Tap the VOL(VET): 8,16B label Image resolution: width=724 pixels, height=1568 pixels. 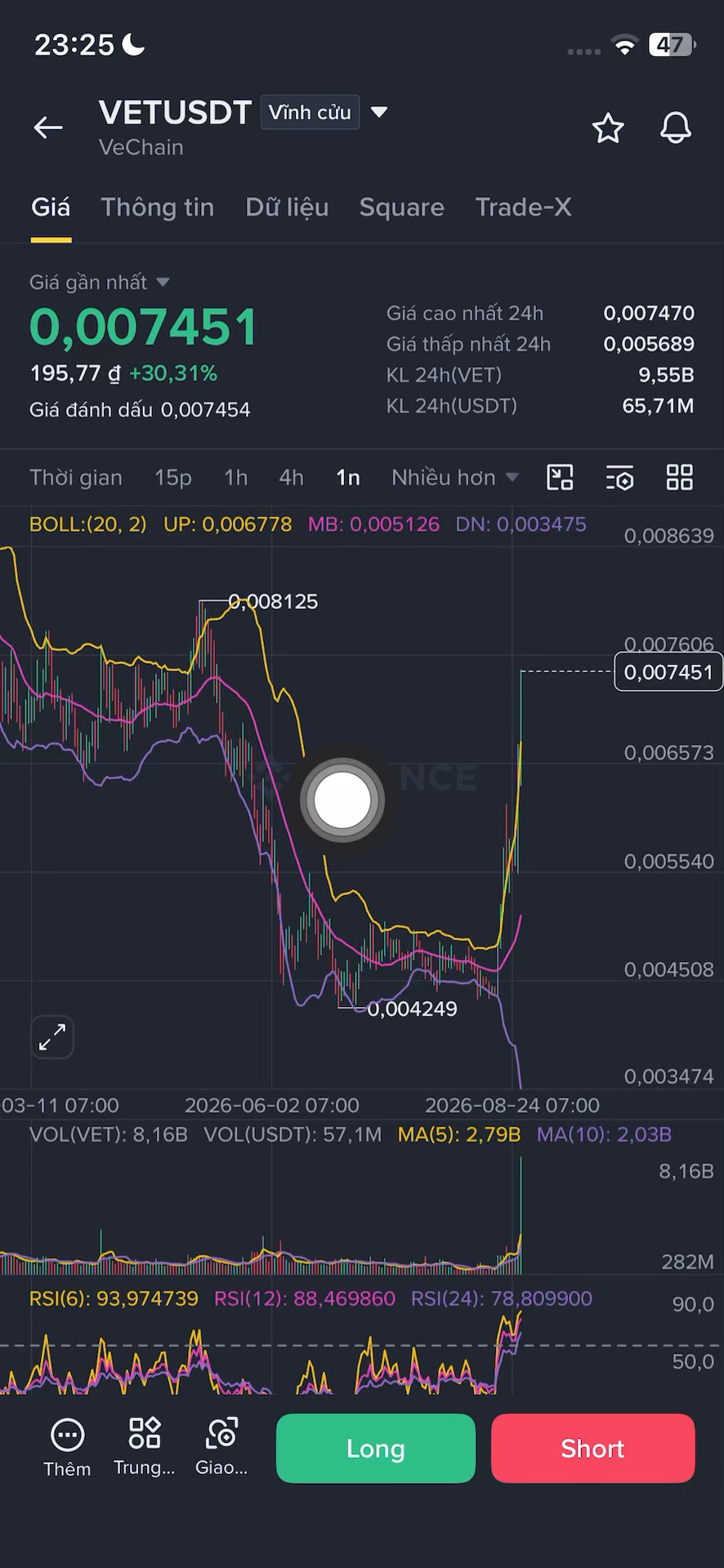point(109,1134)
